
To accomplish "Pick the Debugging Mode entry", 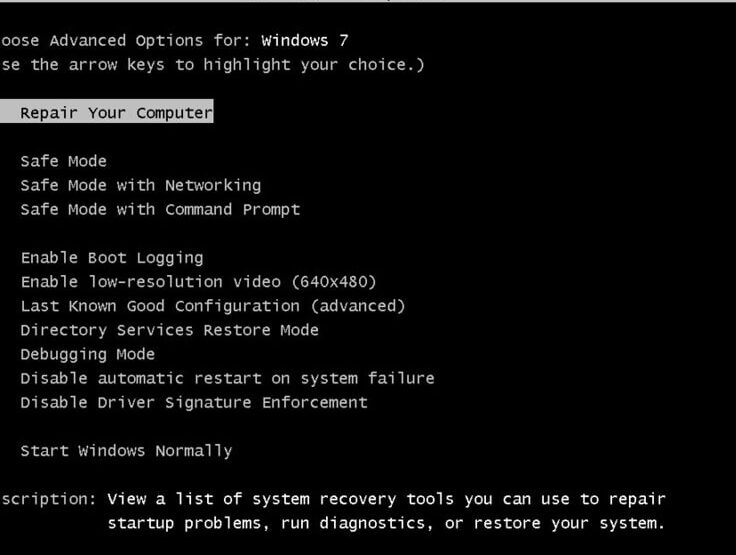I will [87, 355].
